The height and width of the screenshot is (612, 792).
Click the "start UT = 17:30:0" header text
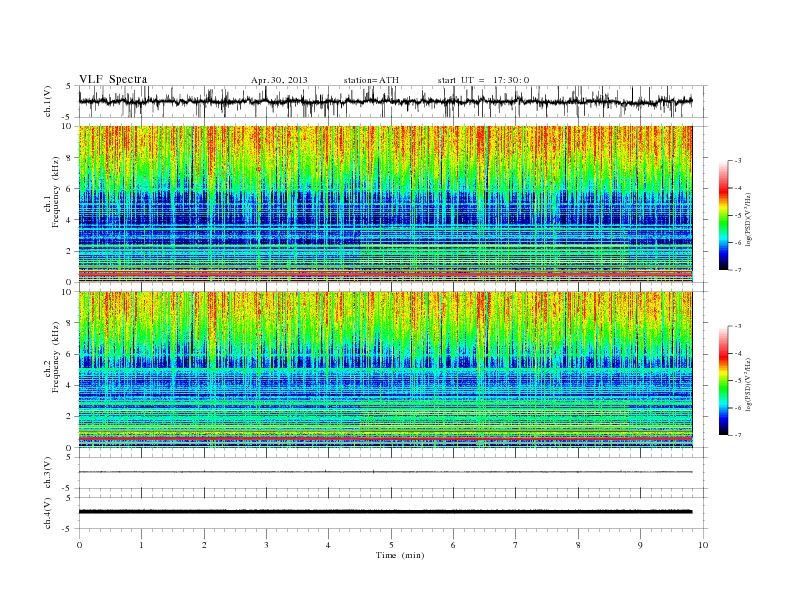click(x=483, y=80)
